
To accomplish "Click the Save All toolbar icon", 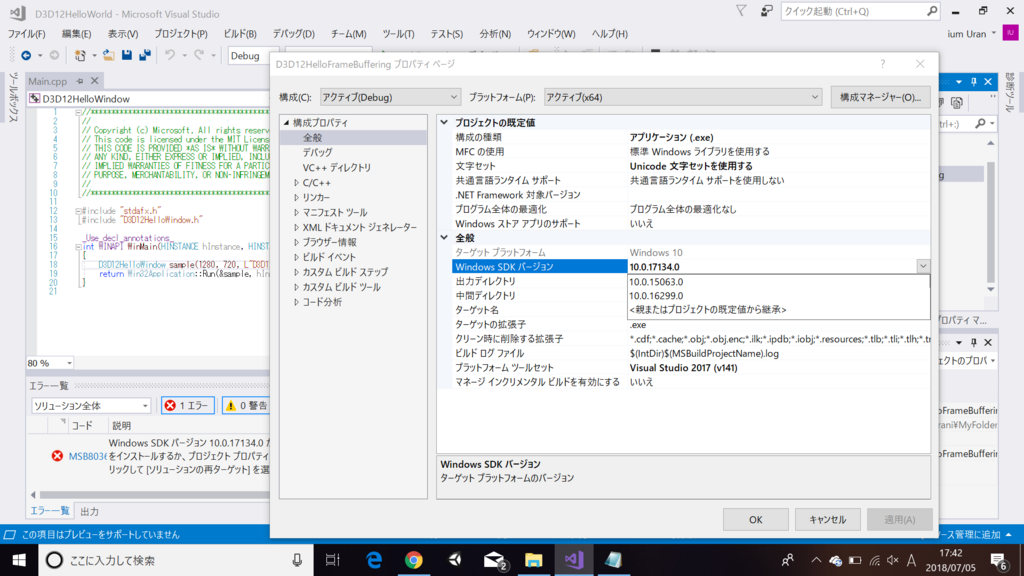I will click(145, 56).
